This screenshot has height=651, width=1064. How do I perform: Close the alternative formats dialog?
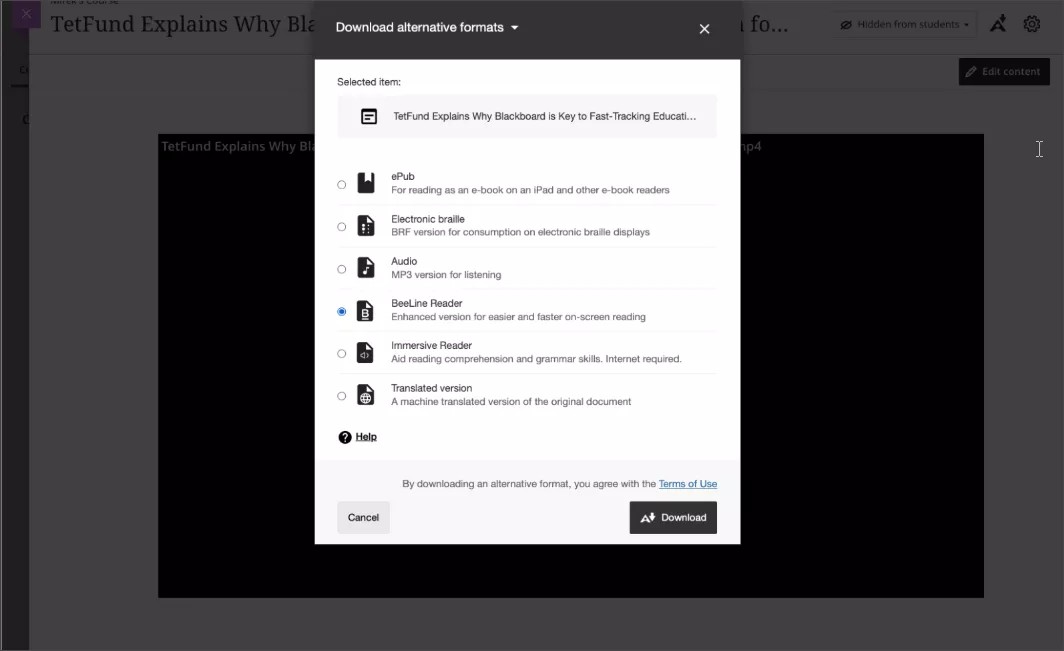click(704, 29)
